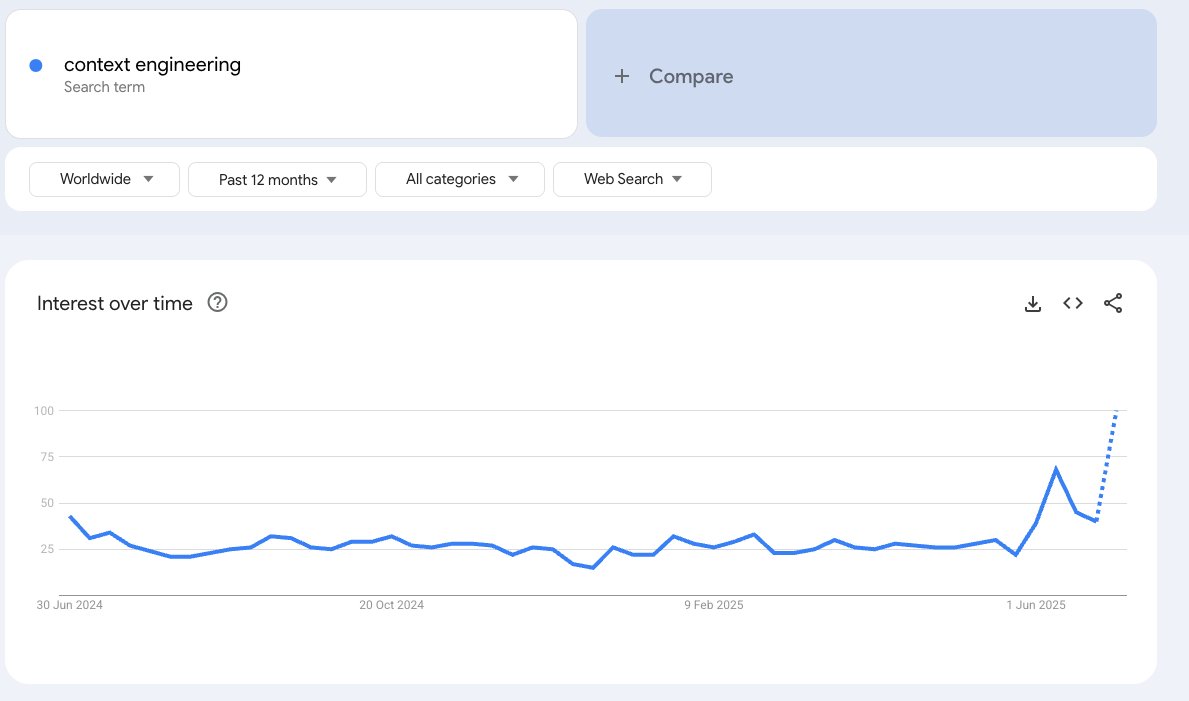
Task: Open the All categories dropdown
Action: point(460,179)
